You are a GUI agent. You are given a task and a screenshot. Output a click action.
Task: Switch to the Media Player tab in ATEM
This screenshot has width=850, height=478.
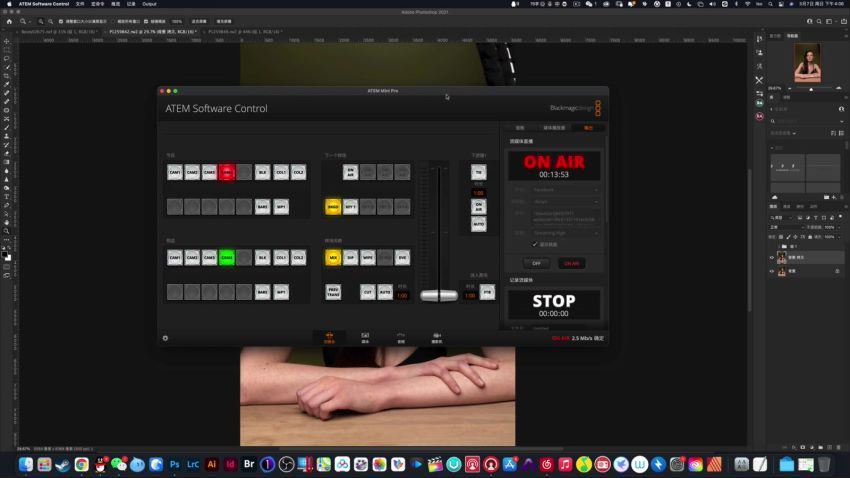point(554,128)
